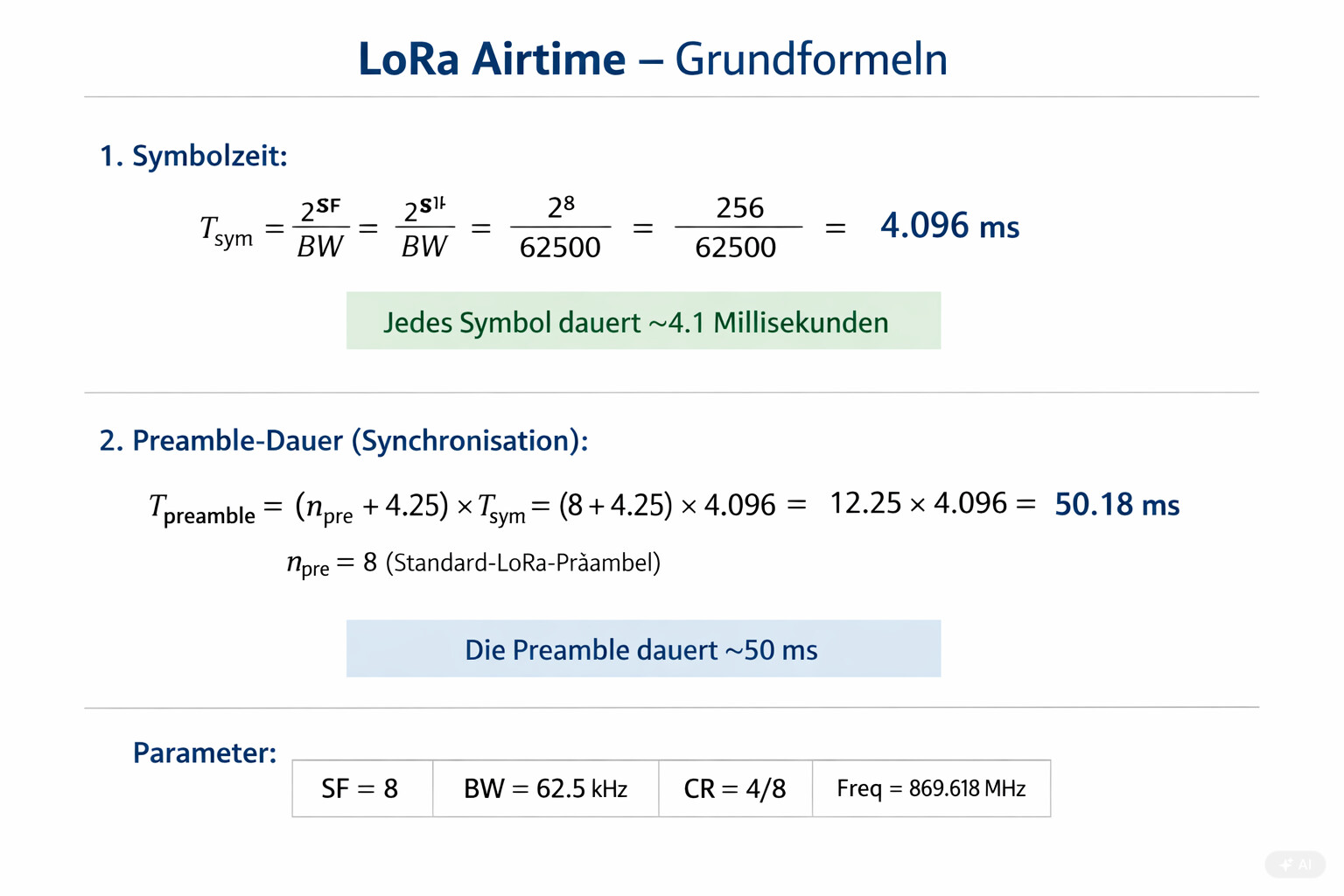Click the "12.25 × 4.096" intermediate step
Screen dimensions: 1344x896
[x=918, y=503]
